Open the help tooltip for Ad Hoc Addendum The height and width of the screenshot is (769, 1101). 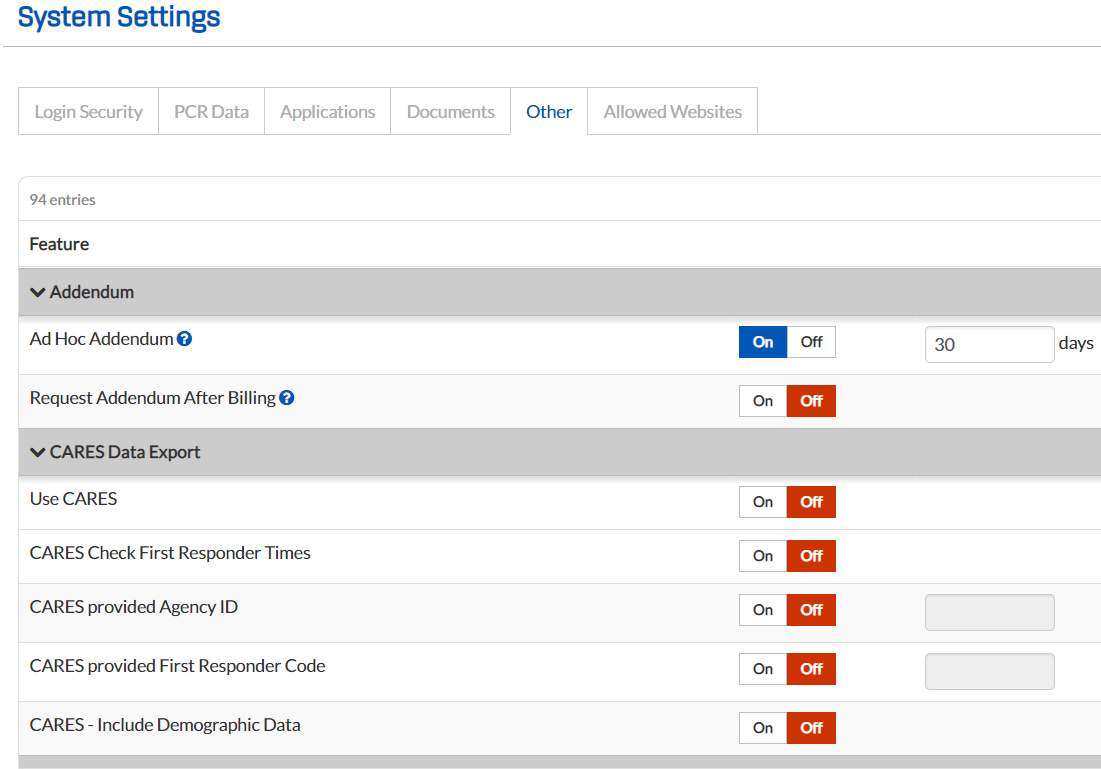[x=184, y=339]
